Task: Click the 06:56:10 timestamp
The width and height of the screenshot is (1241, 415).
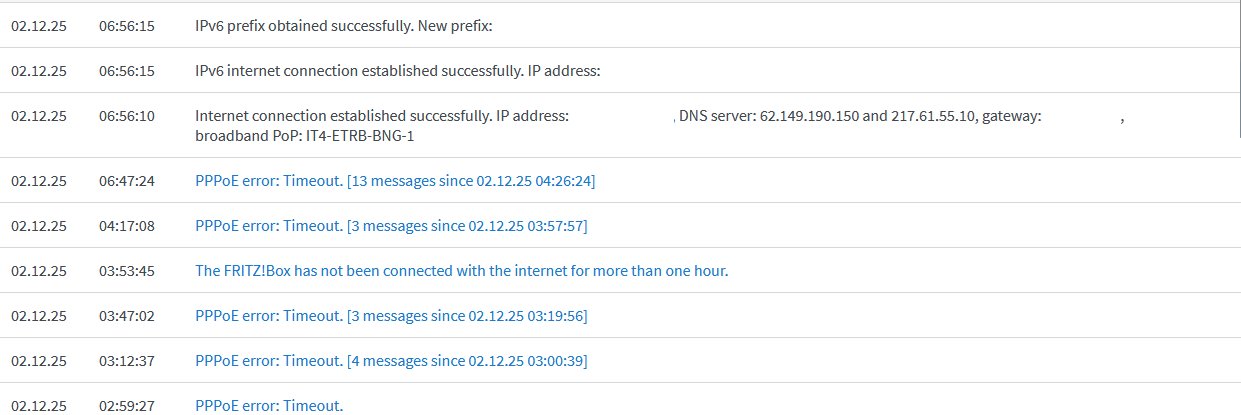Action: click(x=127, y=116)
